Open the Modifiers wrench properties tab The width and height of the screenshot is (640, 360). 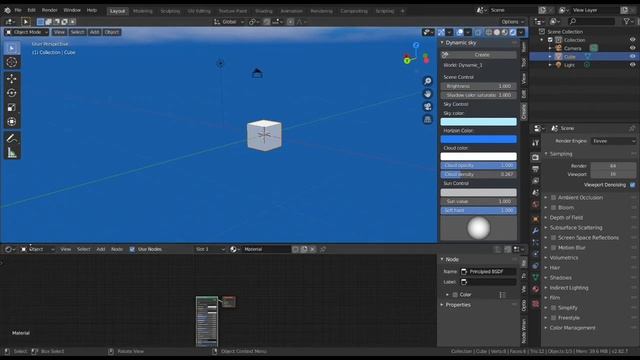536,231
